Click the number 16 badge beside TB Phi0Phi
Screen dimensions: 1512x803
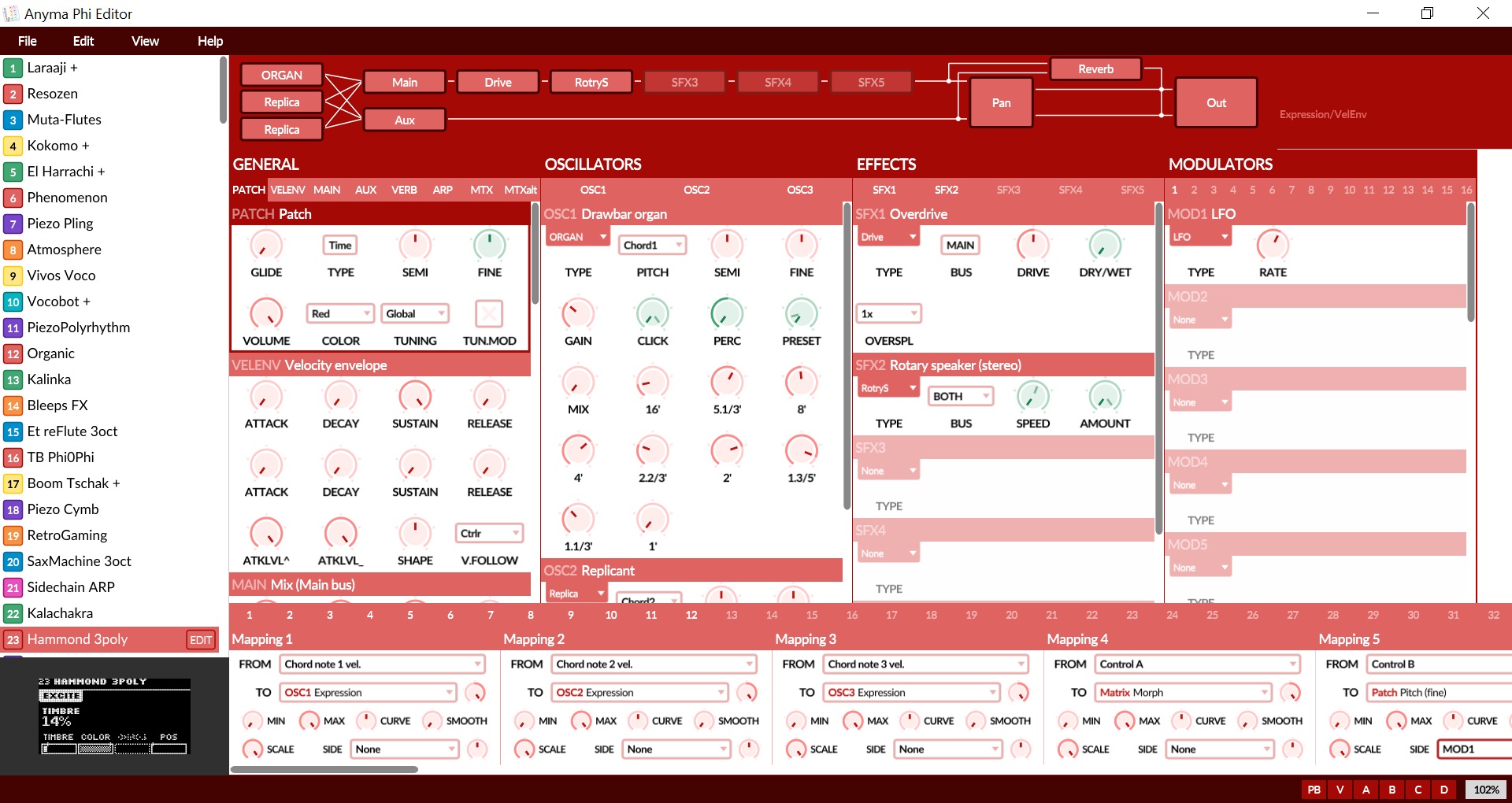coord(13,458)
